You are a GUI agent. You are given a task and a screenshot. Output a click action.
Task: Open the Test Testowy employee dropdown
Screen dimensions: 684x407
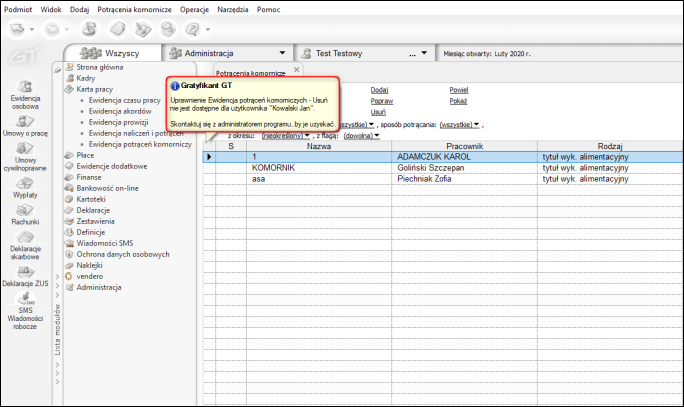(424, 53)
